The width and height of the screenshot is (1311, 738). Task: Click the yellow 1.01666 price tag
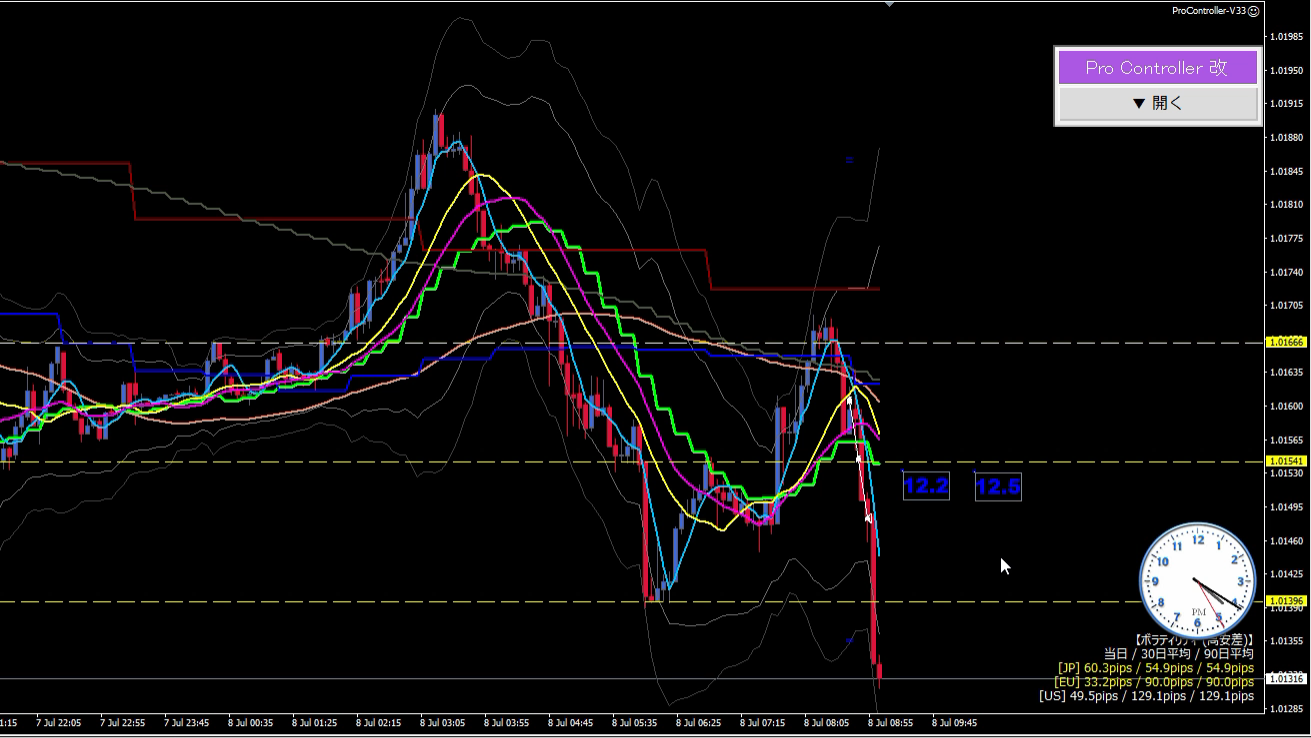click(1286, 342)
